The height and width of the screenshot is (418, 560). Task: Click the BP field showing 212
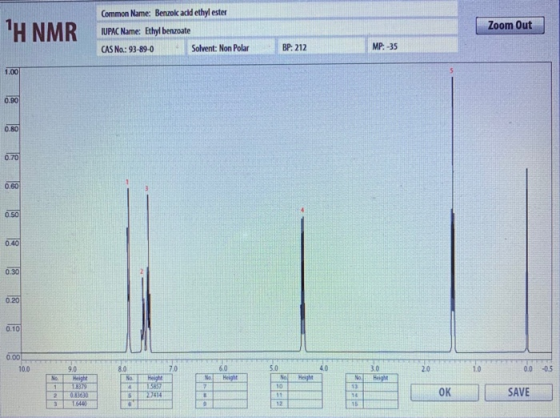pos(321,47)
